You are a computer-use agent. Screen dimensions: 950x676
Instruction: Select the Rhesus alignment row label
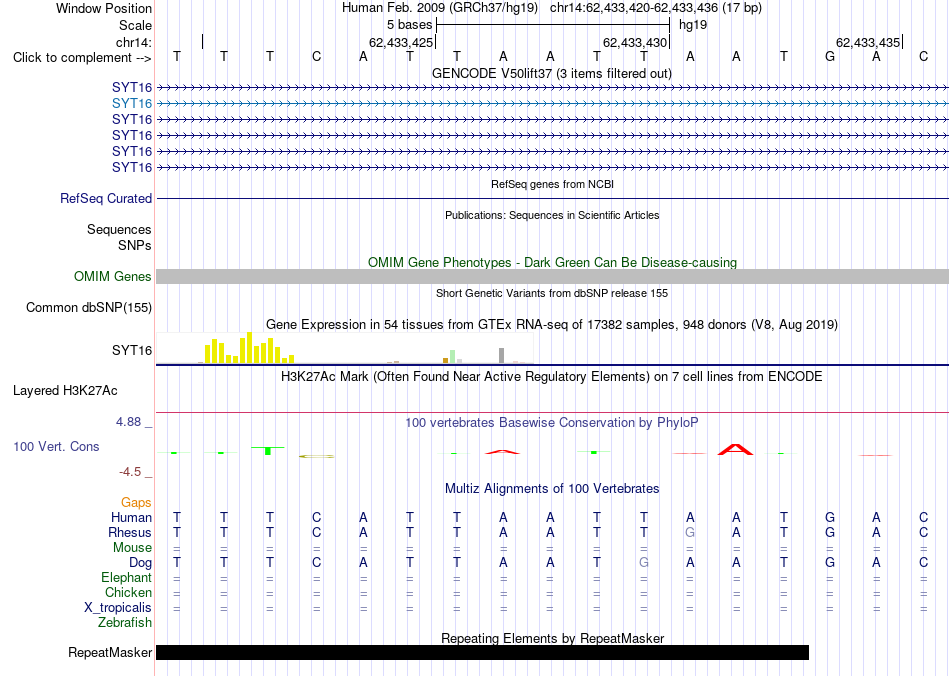(x=130, y=533)
